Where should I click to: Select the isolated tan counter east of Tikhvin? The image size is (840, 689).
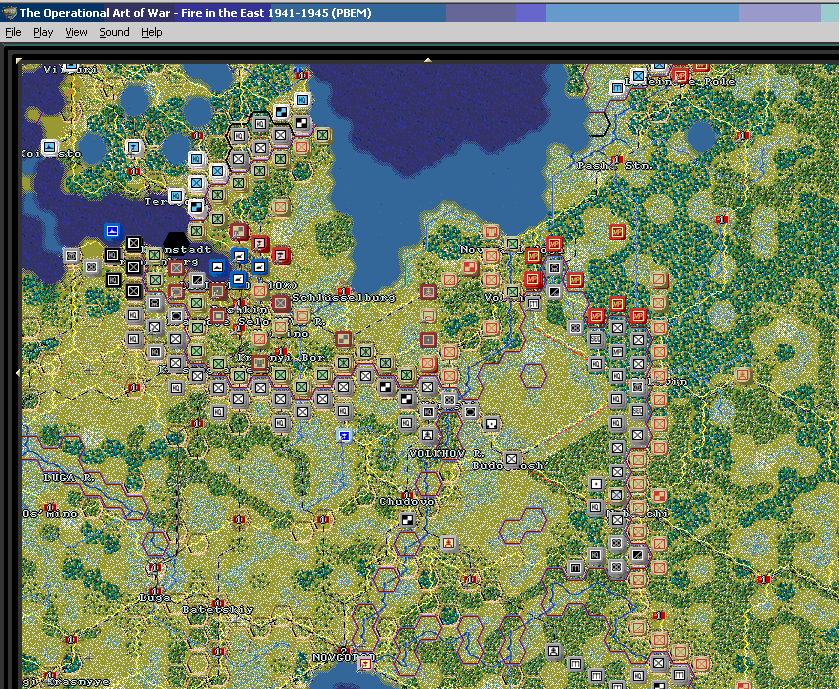742,375
